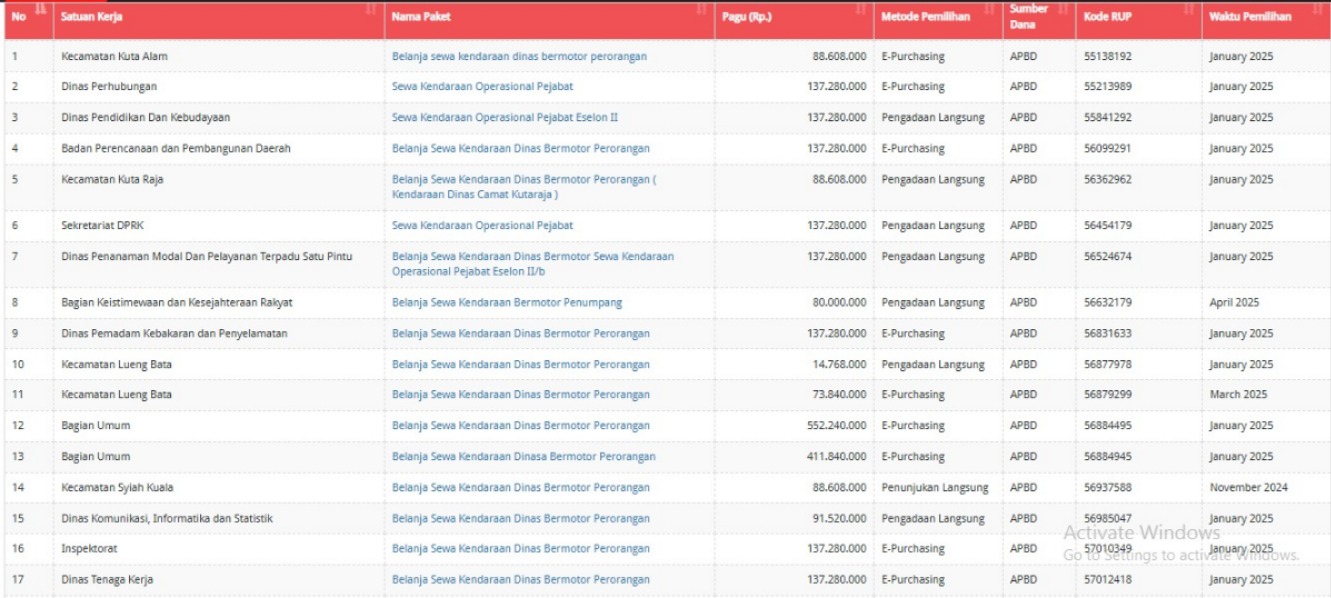Screen dimensions: 1331x598
Task: Open Dinas Penanaman Modal's Eselon II/b package link
Action: (533, 264)
